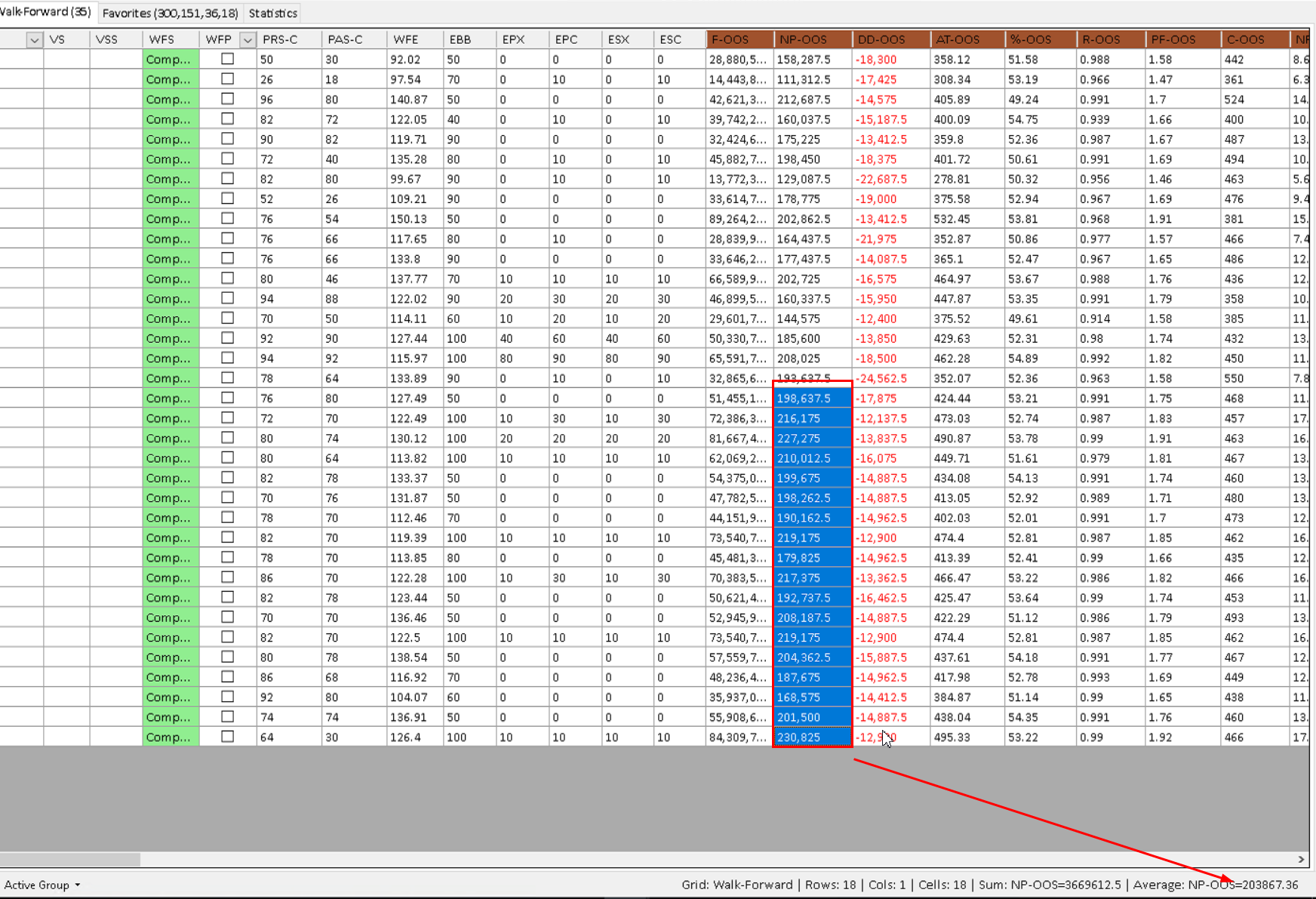Switch to the Statistics tab
The image size is (1316, 899).
click(x=272, y=13)
